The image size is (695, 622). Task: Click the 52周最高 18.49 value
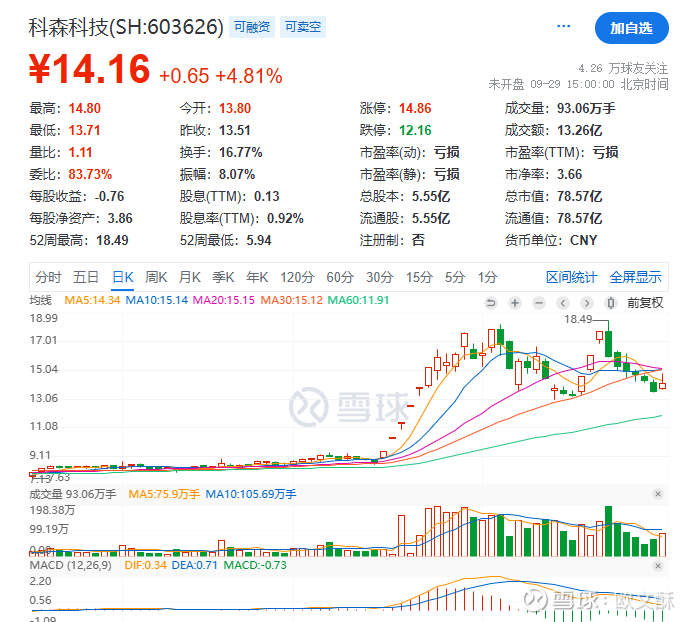[x=112, y=240]
